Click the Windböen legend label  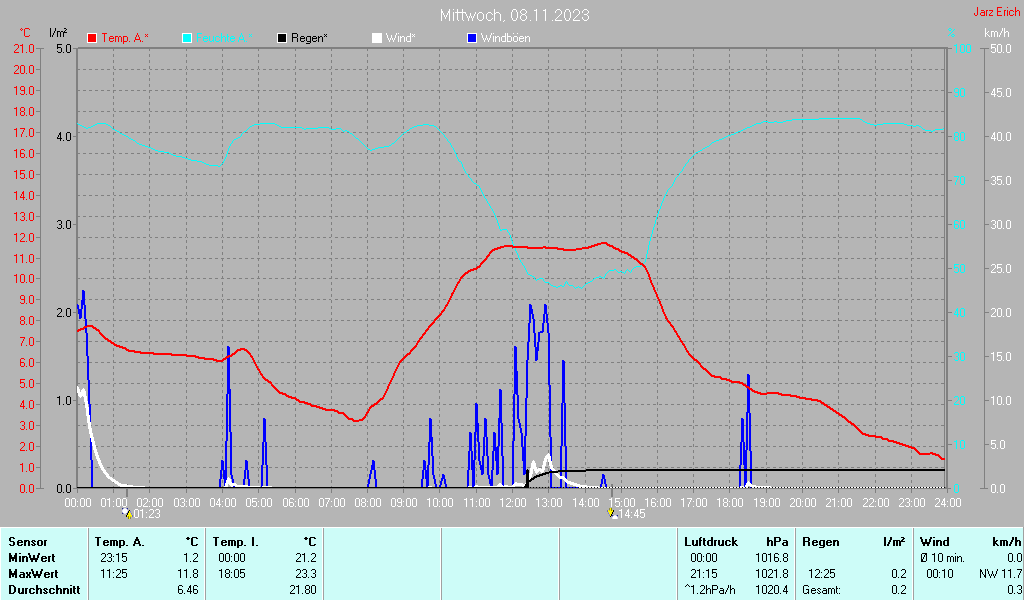coord(505,38)
